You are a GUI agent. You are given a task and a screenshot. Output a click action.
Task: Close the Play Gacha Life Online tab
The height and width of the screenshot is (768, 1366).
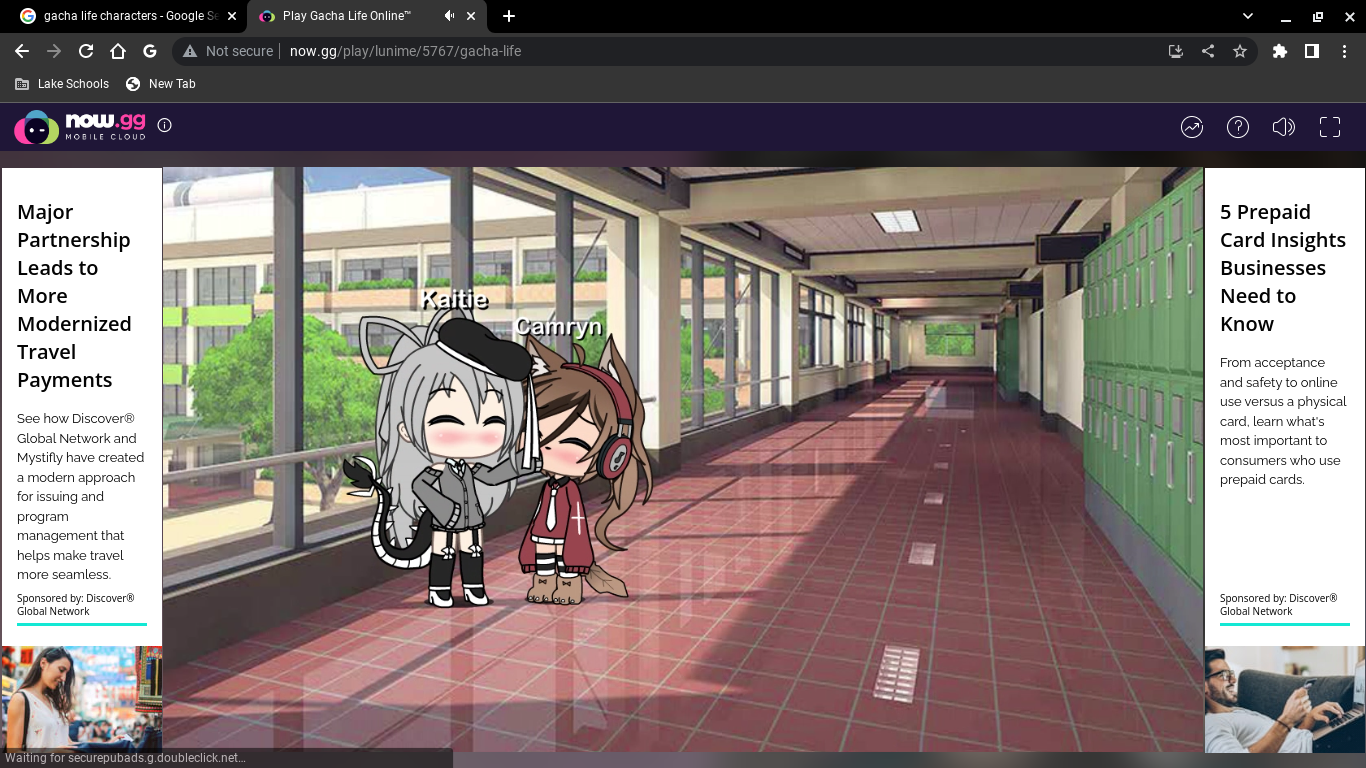pos(471,16)
